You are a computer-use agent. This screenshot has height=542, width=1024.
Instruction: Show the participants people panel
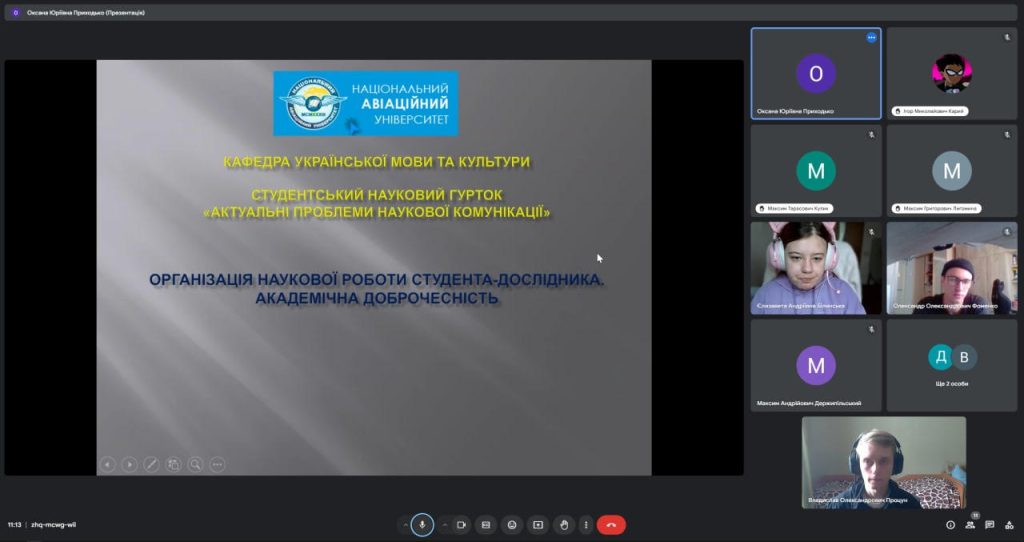point(970,524)
